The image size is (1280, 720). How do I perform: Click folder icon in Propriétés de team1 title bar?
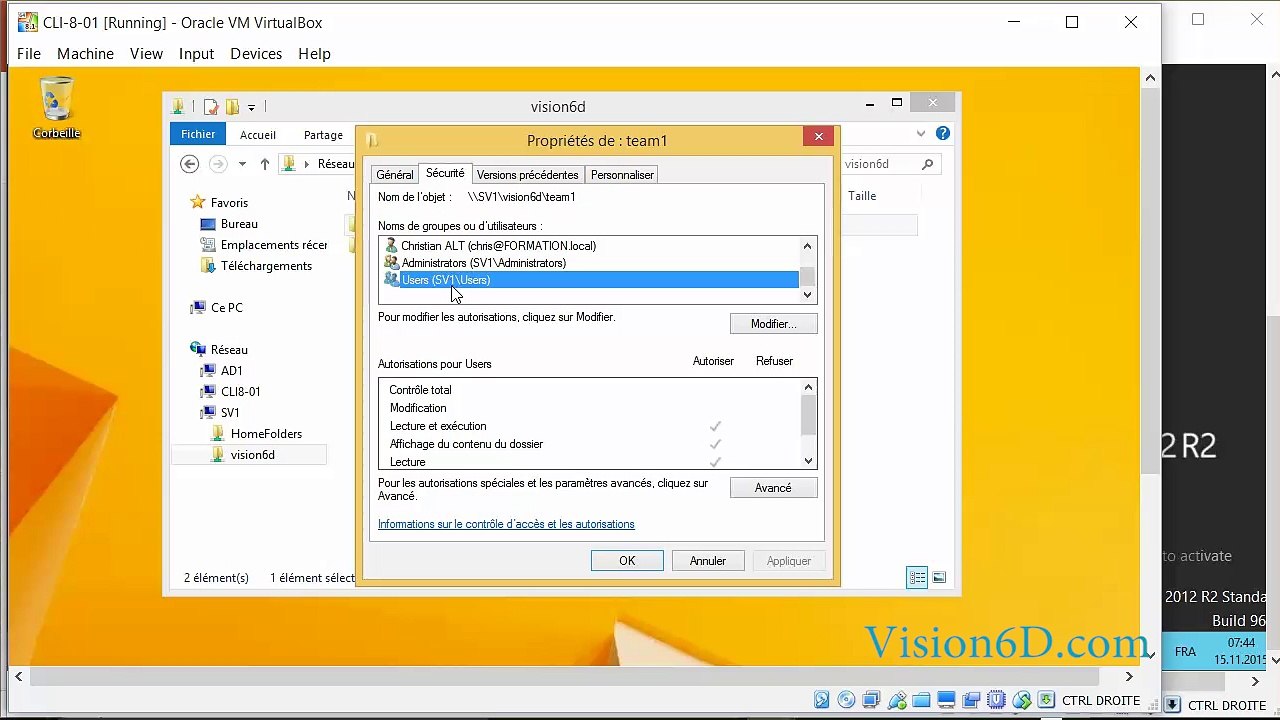tap(373, 140)
